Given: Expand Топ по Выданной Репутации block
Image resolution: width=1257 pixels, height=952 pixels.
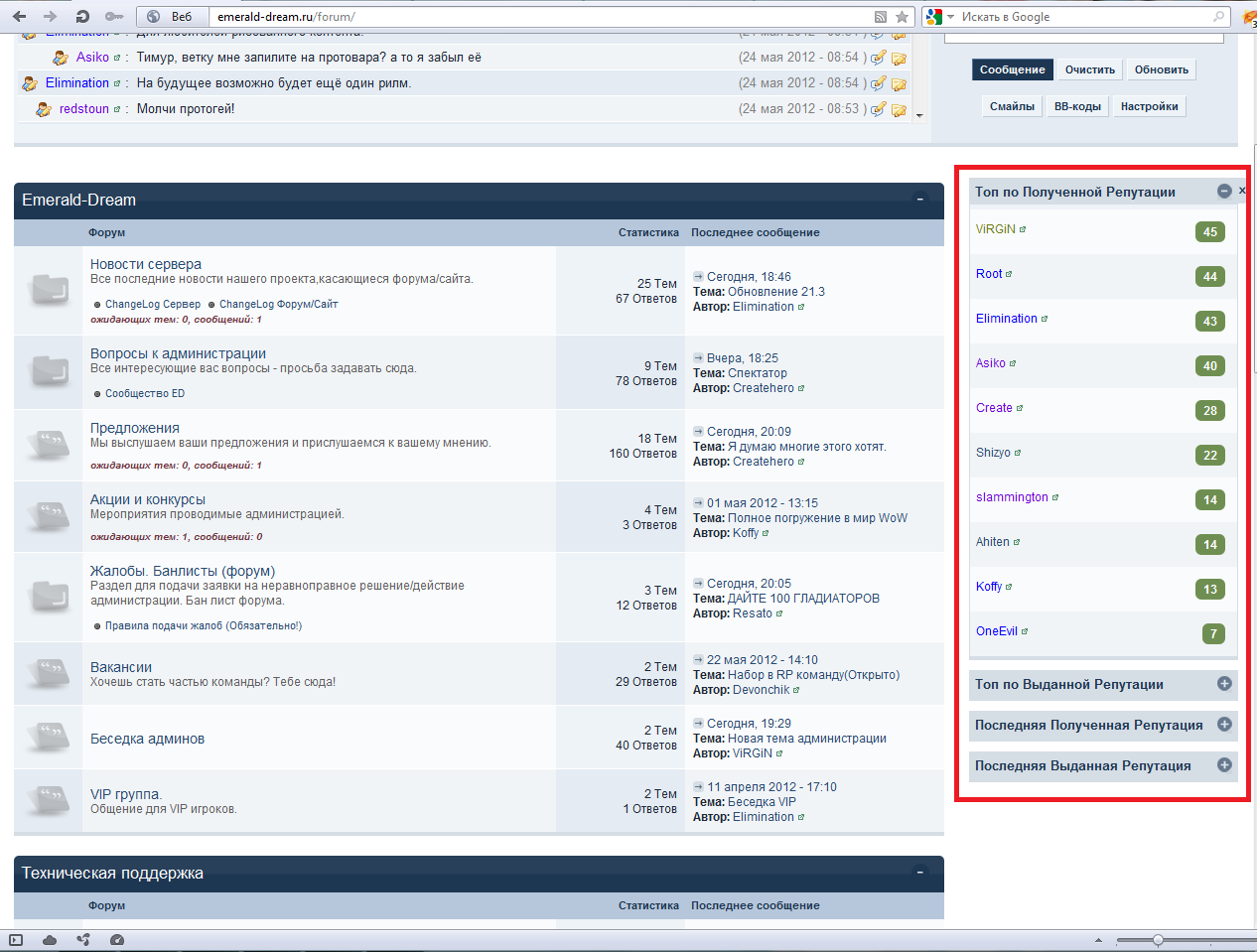Looking at the screenshot, I should click(x=1224, y=684).
